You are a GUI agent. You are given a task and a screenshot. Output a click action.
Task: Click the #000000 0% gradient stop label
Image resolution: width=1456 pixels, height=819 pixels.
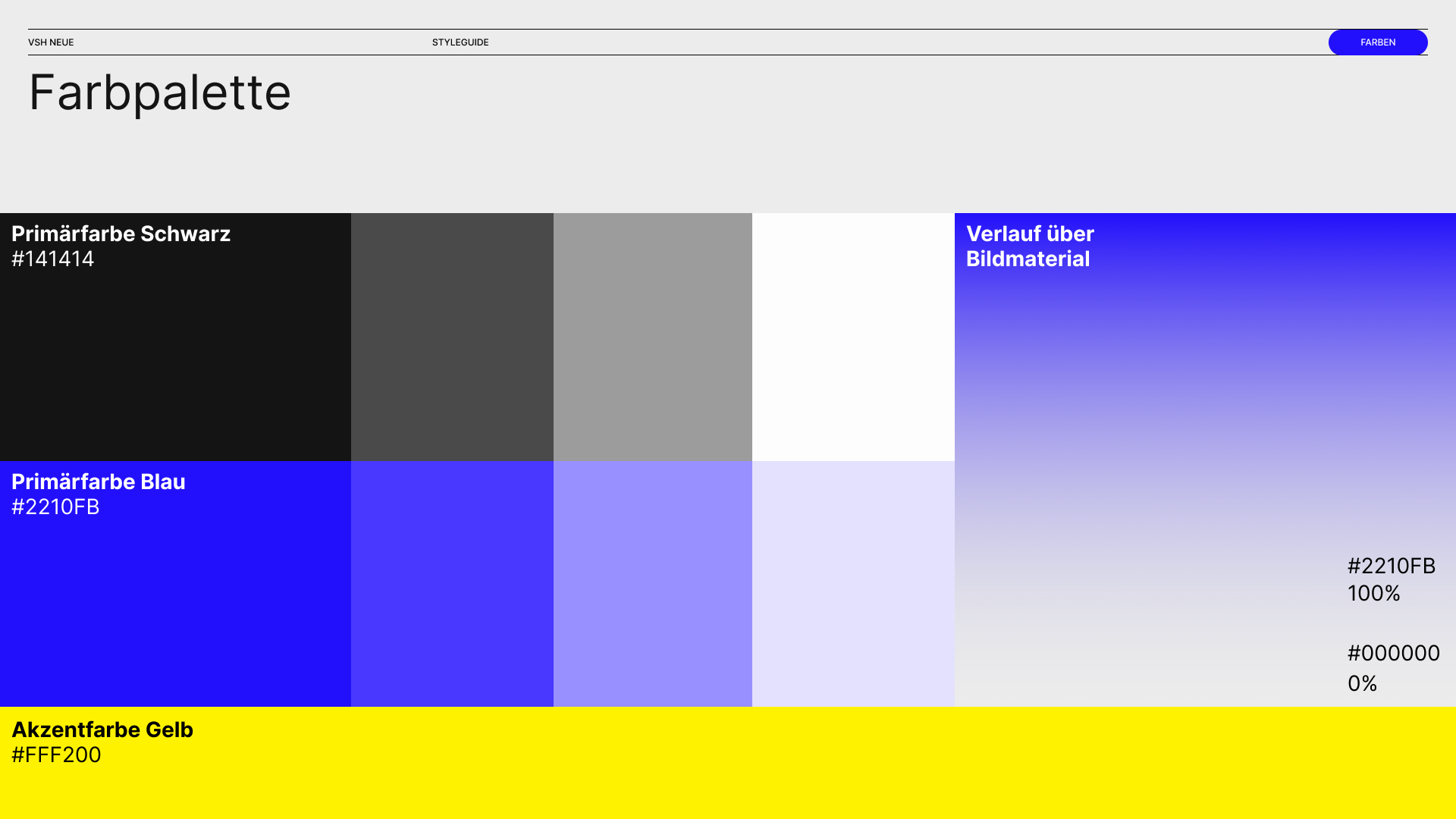(1393, 668)
